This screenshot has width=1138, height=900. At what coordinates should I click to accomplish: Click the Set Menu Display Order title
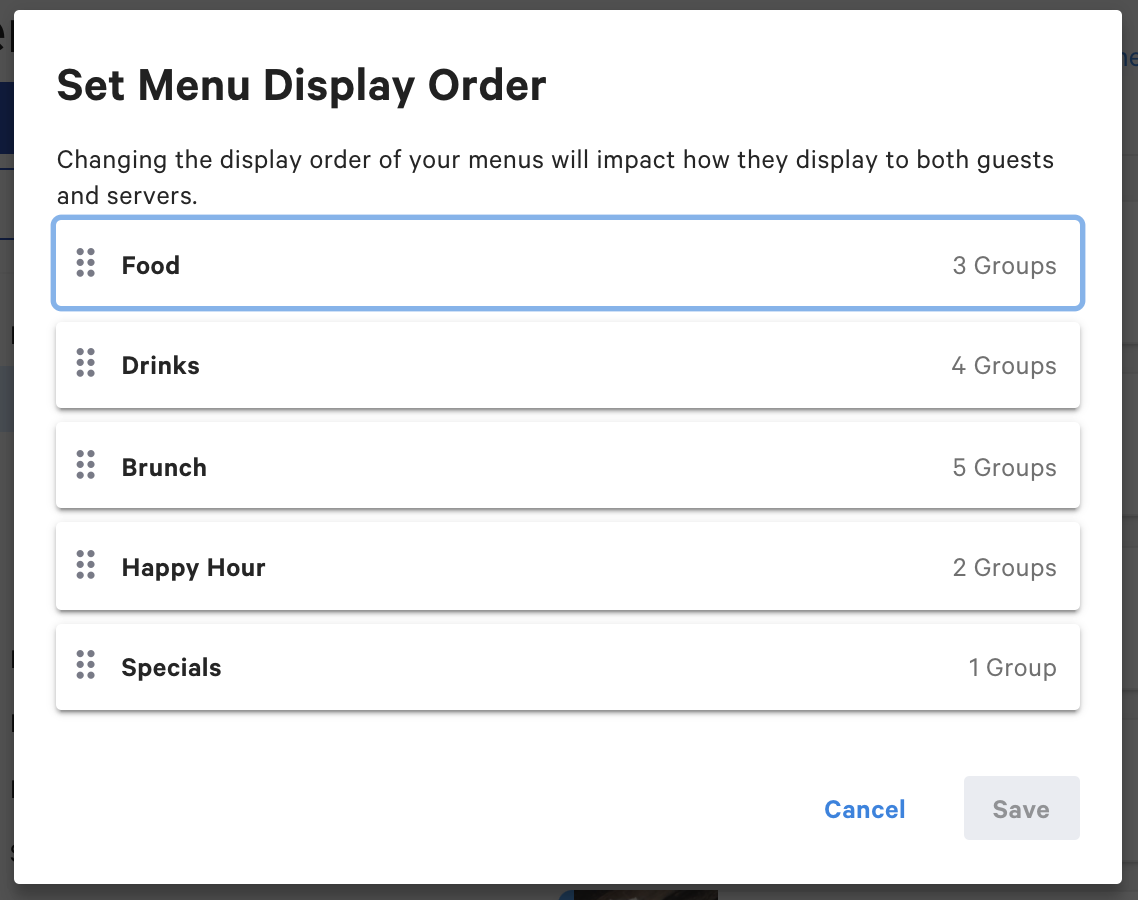click(302, 85)
